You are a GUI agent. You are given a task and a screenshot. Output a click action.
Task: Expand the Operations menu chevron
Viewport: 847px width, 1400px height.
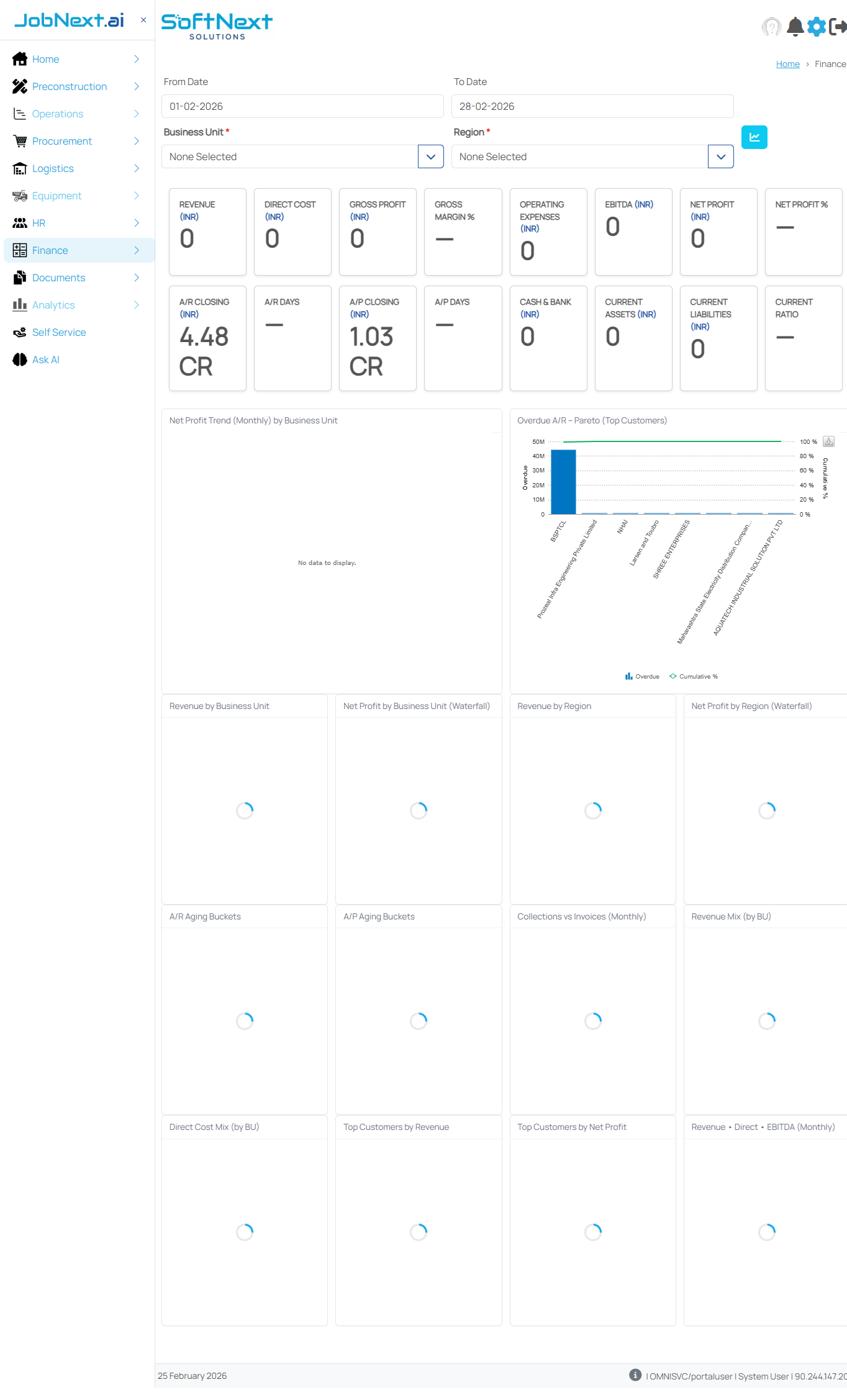pyautogui.click(x=137, y=114)
